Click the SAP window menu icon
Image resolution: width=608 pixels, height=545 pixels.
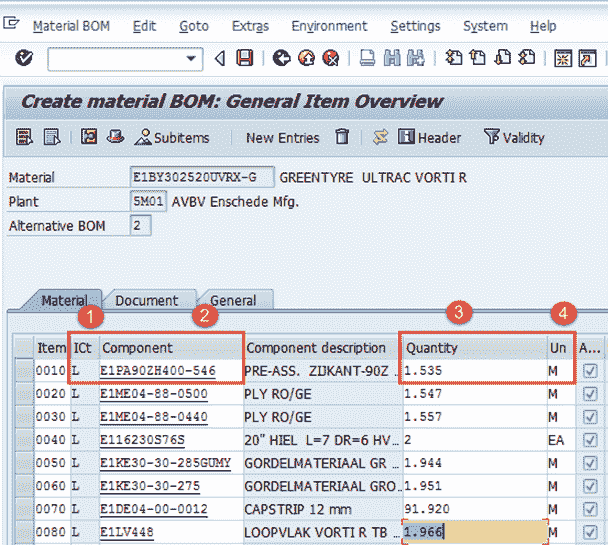pos(11,23)
